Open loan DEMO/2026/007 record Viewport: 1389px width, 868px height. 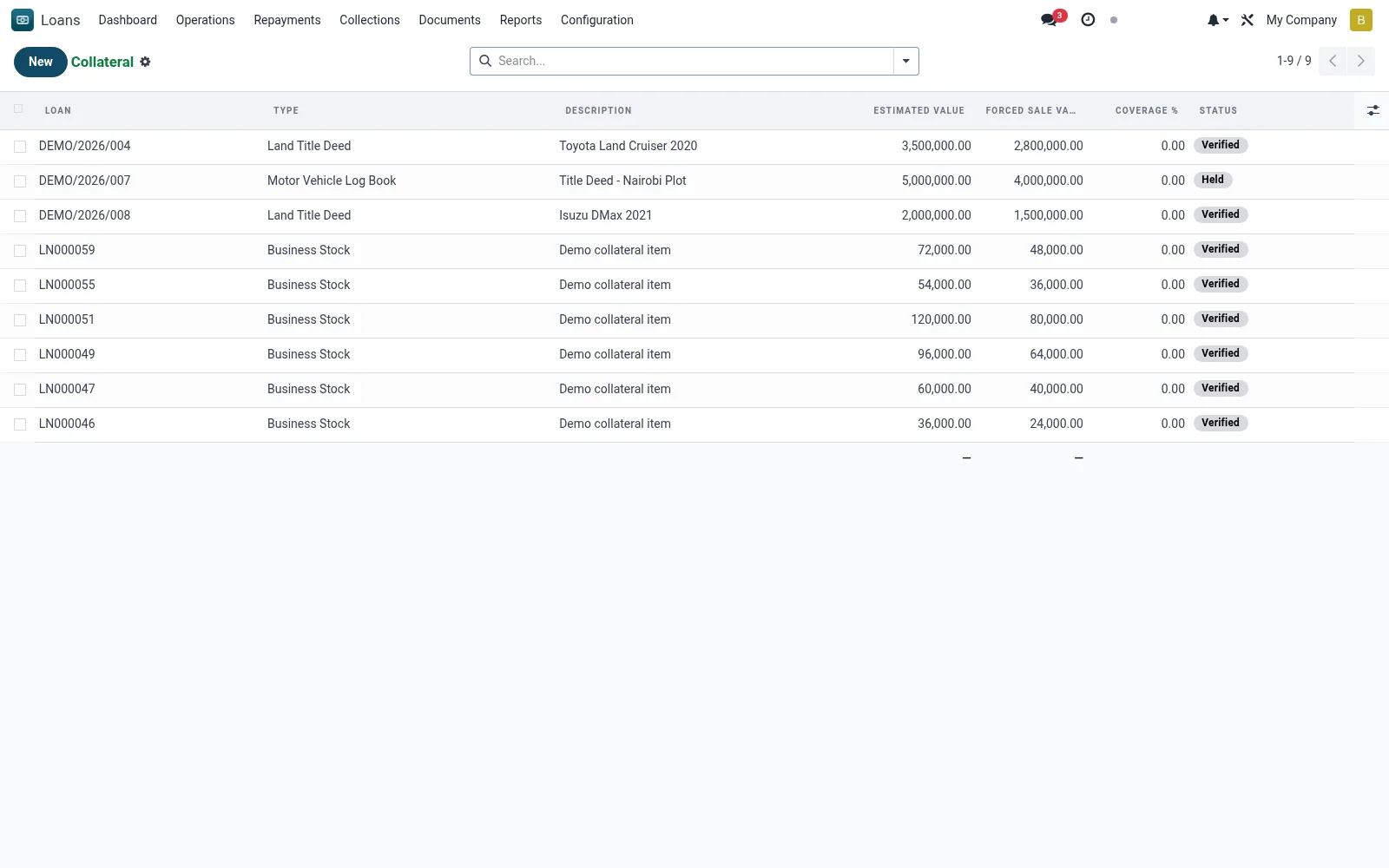pyautogui.click(x=84, y=181)
